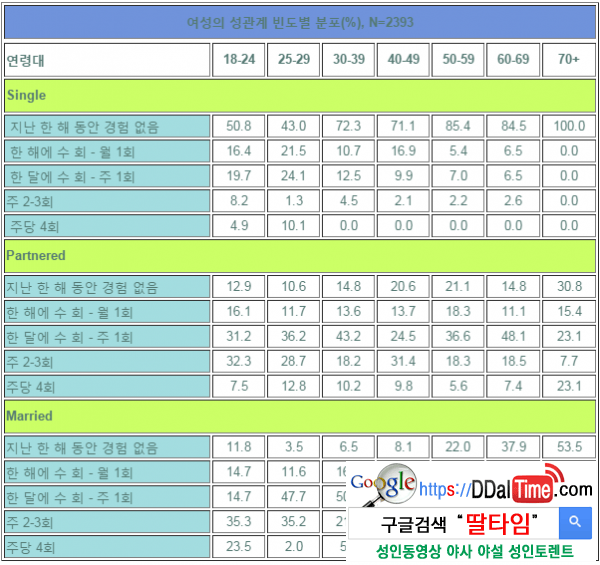Select the '연령대' header cell
Screen dimensions: 600x565
tap(107, 60)
